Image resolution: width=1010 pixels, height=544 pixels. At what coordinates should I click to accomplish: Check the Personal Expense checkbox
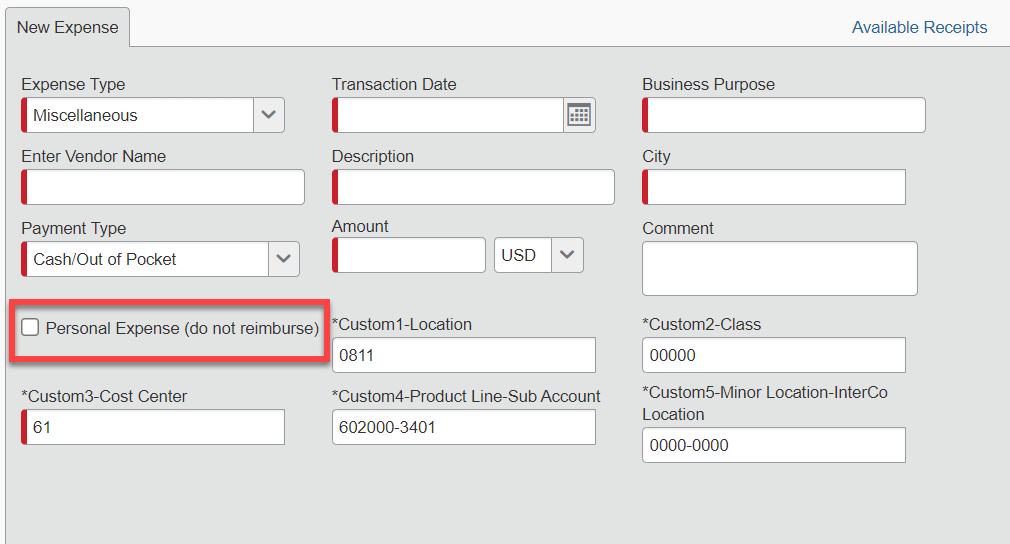(x=31, y=328)
